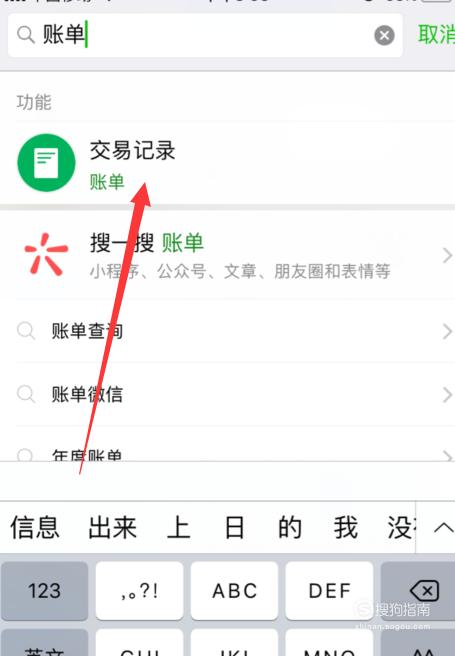Screen dimensions: 455x656
Task: Switch keyboard to 123 numeric mode
Action: pyautogui.click(x=44, y=591)
